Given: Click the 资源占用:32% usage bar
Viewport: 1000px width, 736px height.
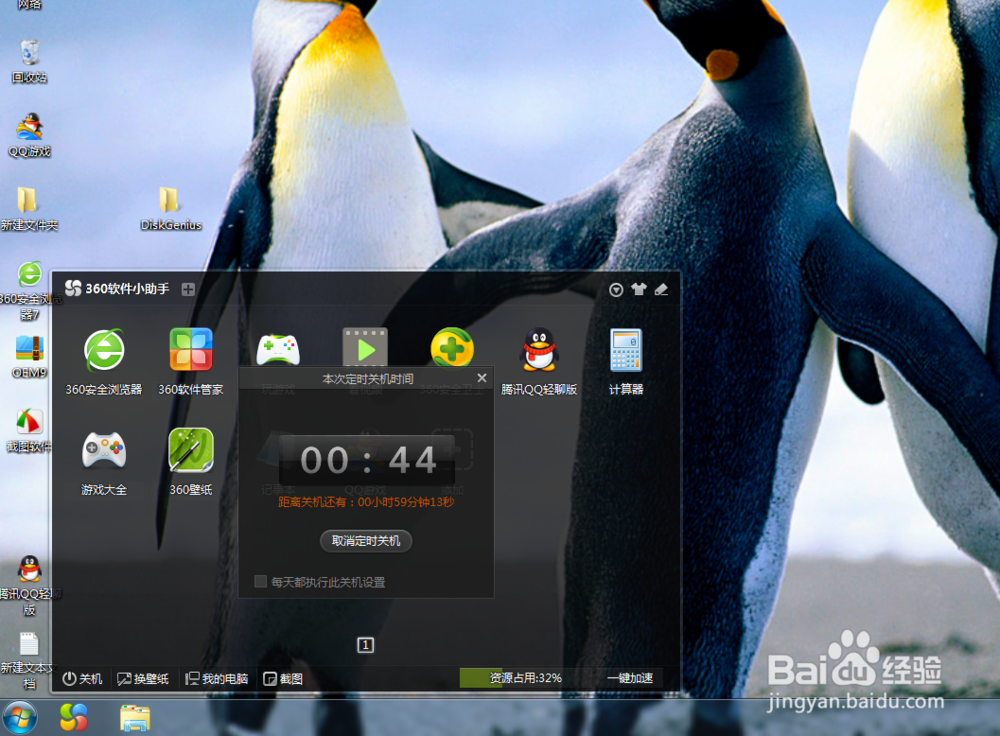Looking at the screenshot, I should click(x=526, y=678).
